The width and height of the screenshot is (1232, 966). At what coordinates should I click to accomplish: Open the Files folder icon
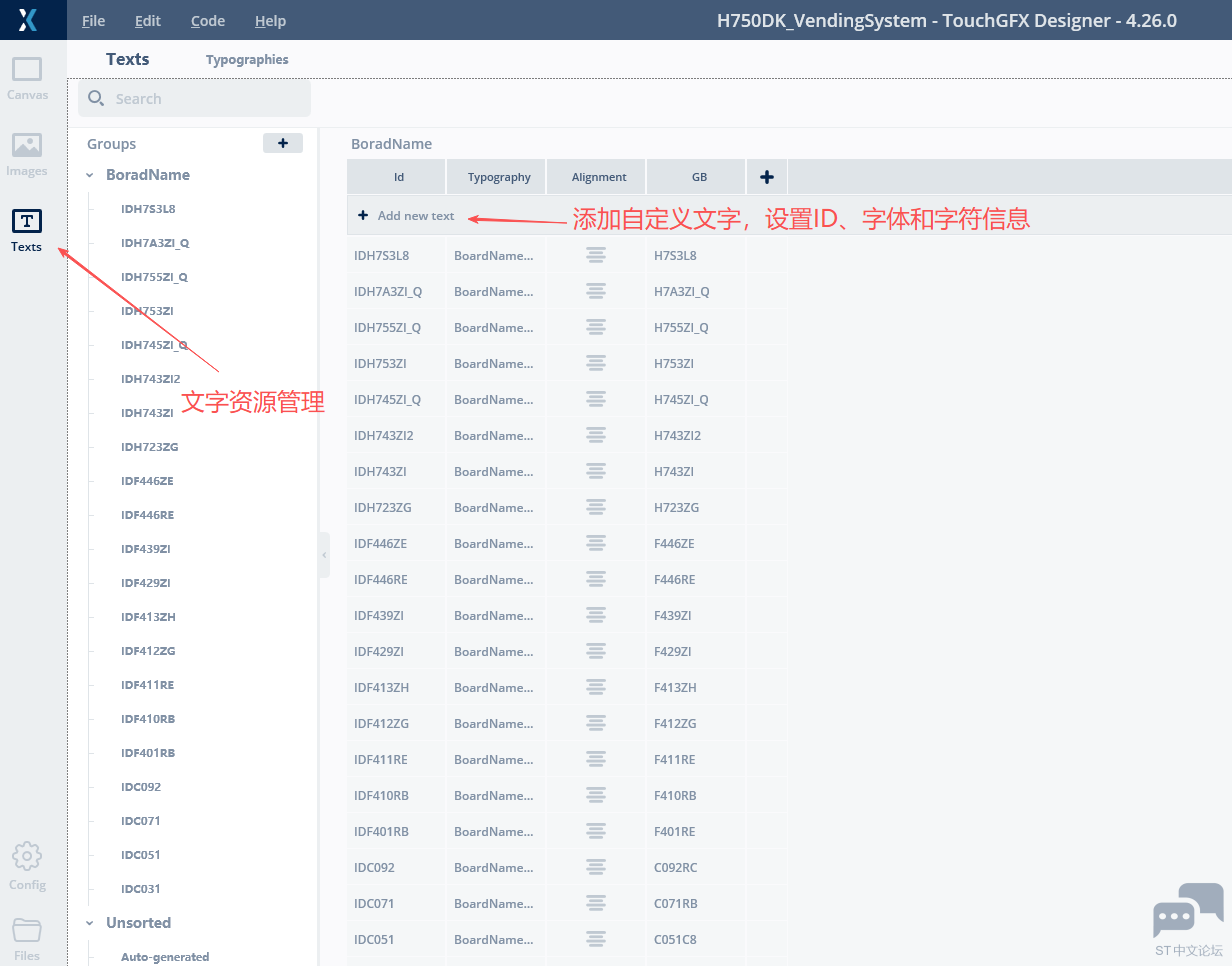point(27,938)
